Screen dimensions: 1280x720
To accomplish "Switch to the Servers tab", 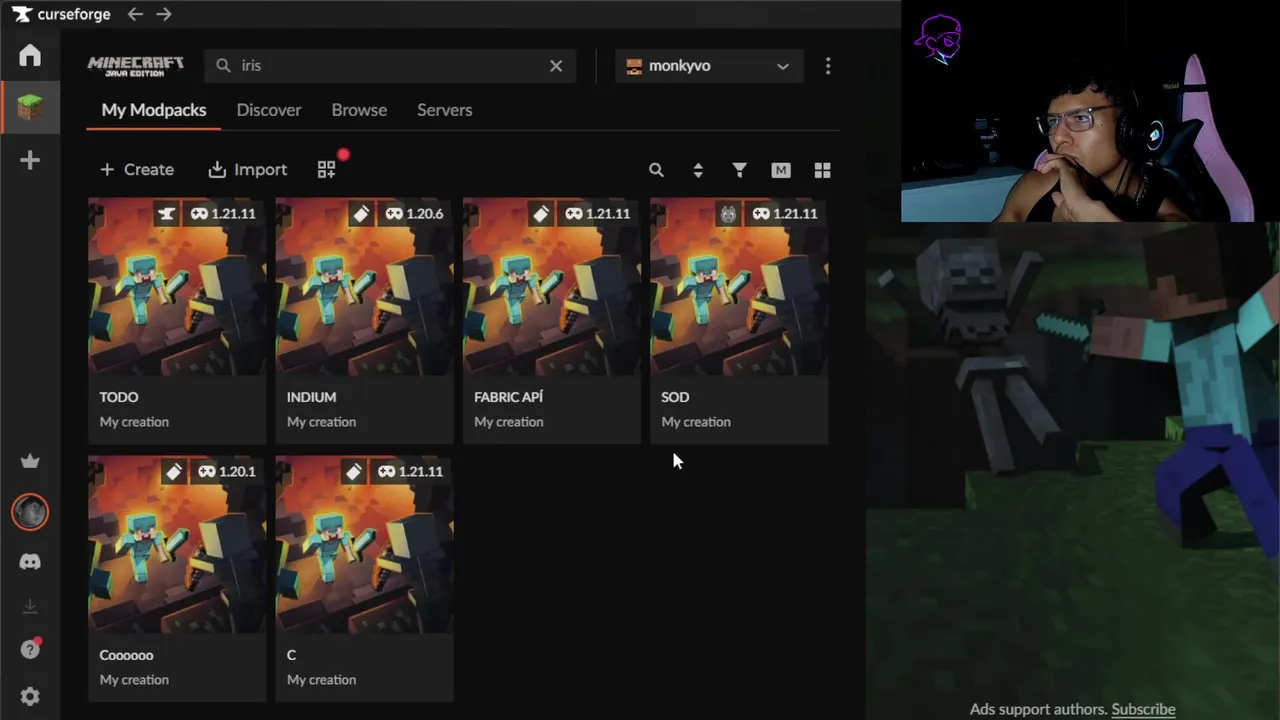I will point(444,110).
